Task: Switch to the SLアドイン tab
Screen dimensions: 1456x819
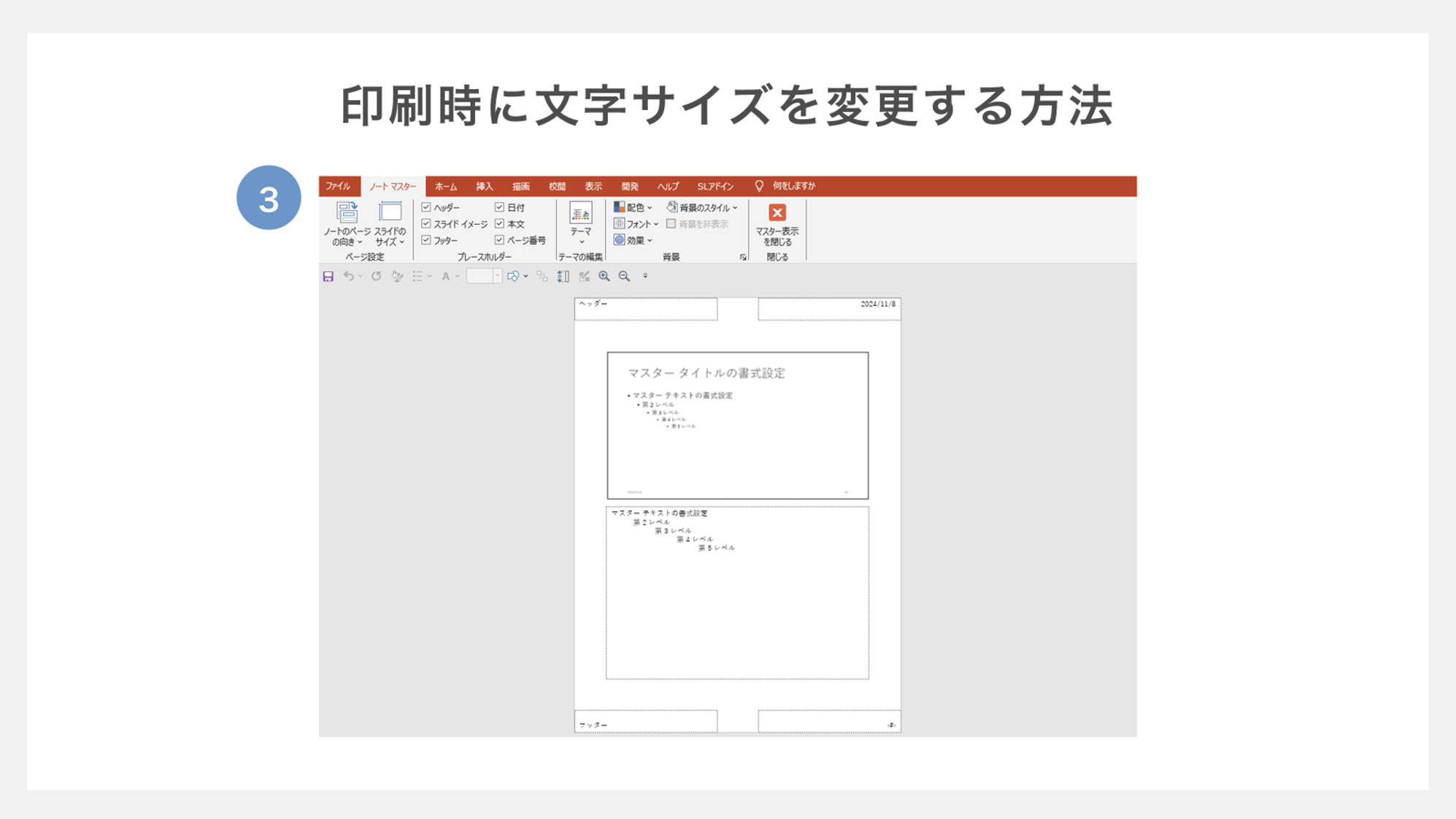Action: click(x=715, y=186)
